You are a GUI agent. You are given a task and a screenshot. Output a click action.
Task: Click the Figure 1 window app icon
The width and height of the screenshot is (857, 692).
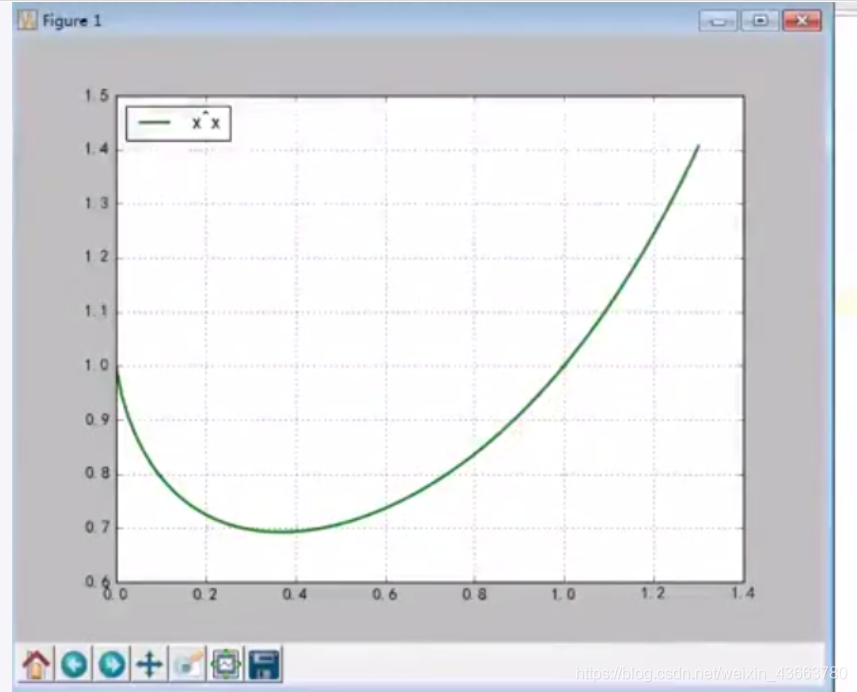(x=27, y=21)
